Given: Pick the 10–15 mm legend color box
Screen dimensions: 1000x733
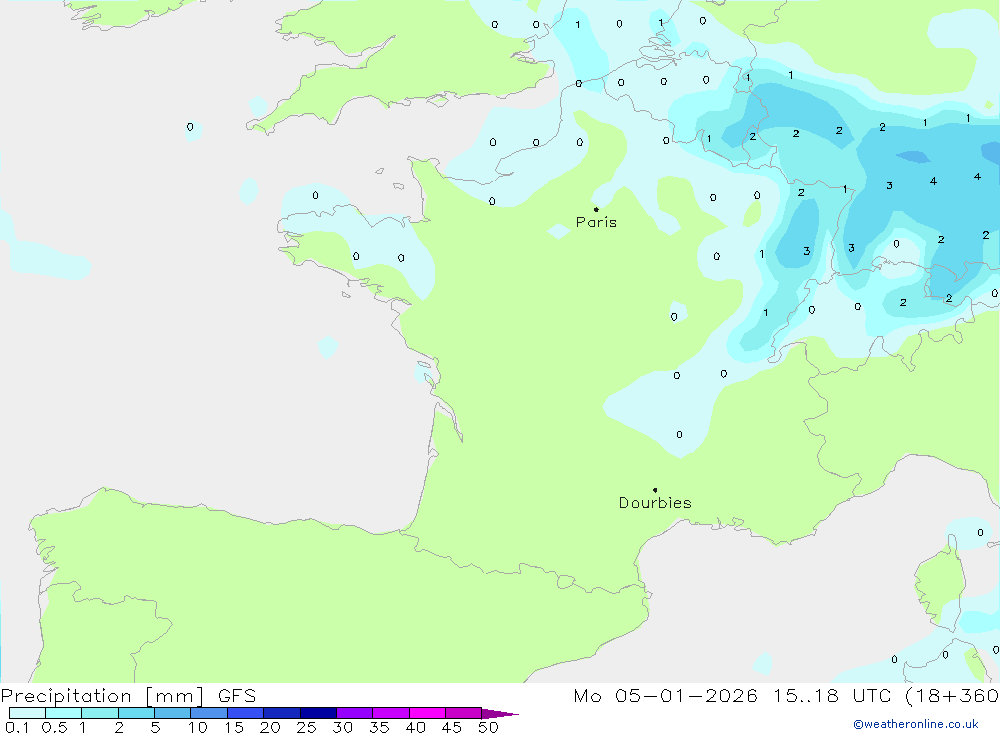Looking at the screenshot, I should coord(209,713).
